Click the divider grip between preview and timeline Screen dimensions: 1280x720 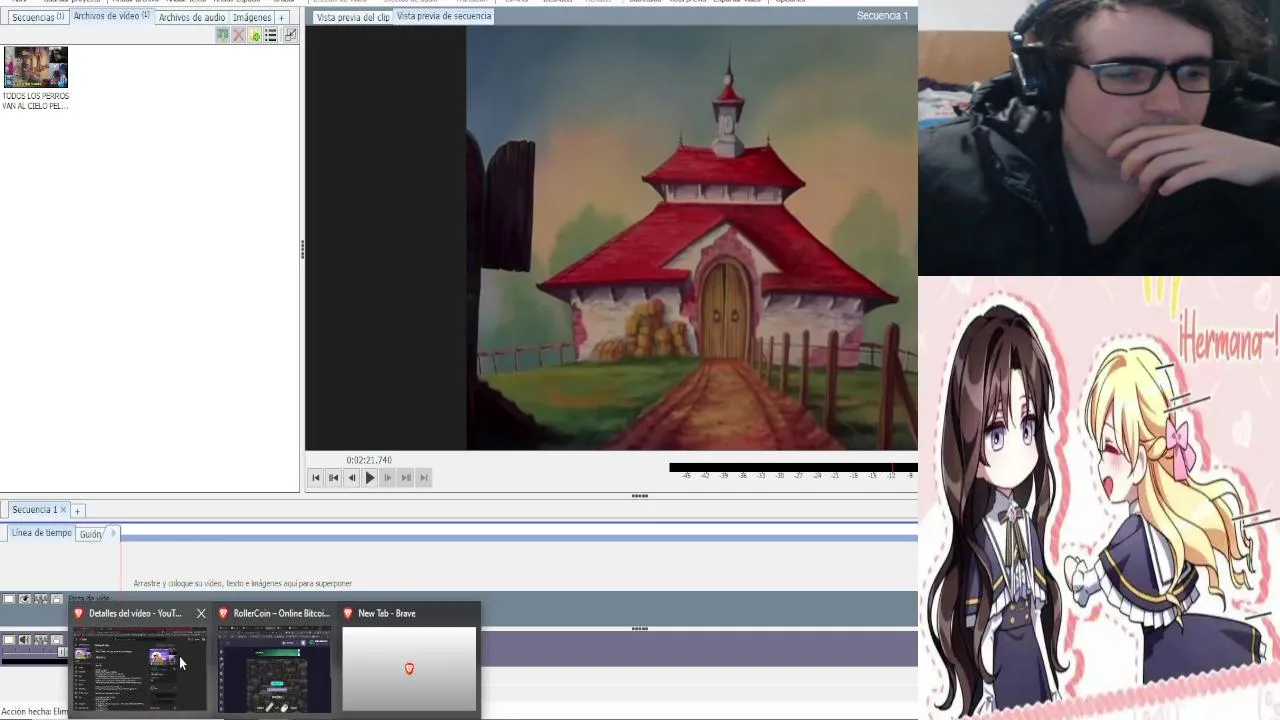tap(640, 496)
